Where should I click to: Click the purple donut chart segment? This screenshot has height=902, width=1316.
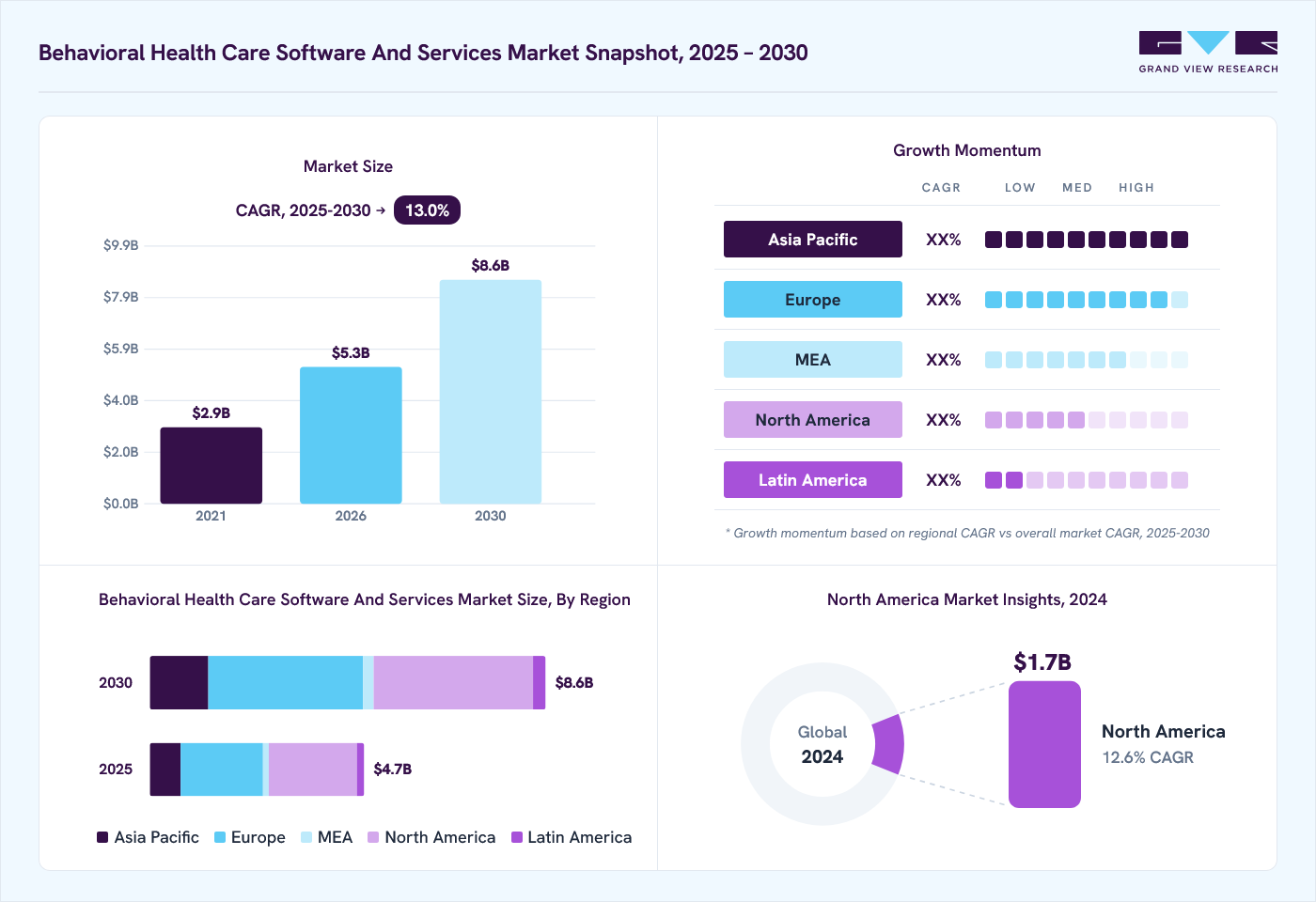pos(888,744)
